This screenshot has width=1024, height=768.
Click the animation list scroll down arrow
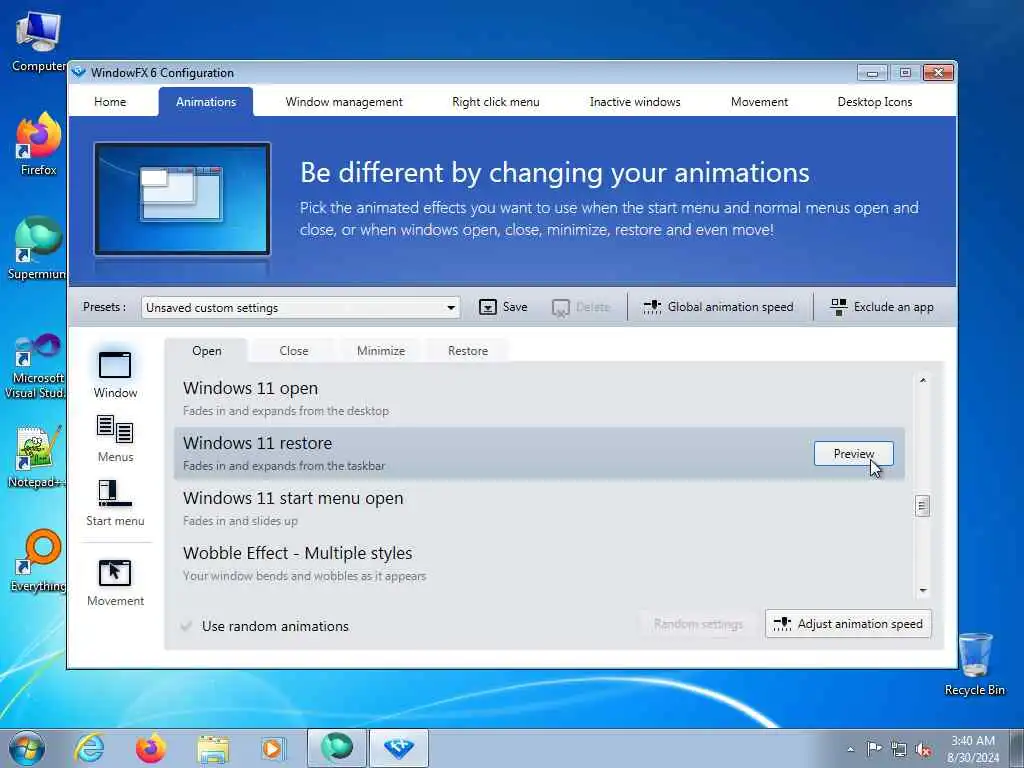tap(923, 590)
